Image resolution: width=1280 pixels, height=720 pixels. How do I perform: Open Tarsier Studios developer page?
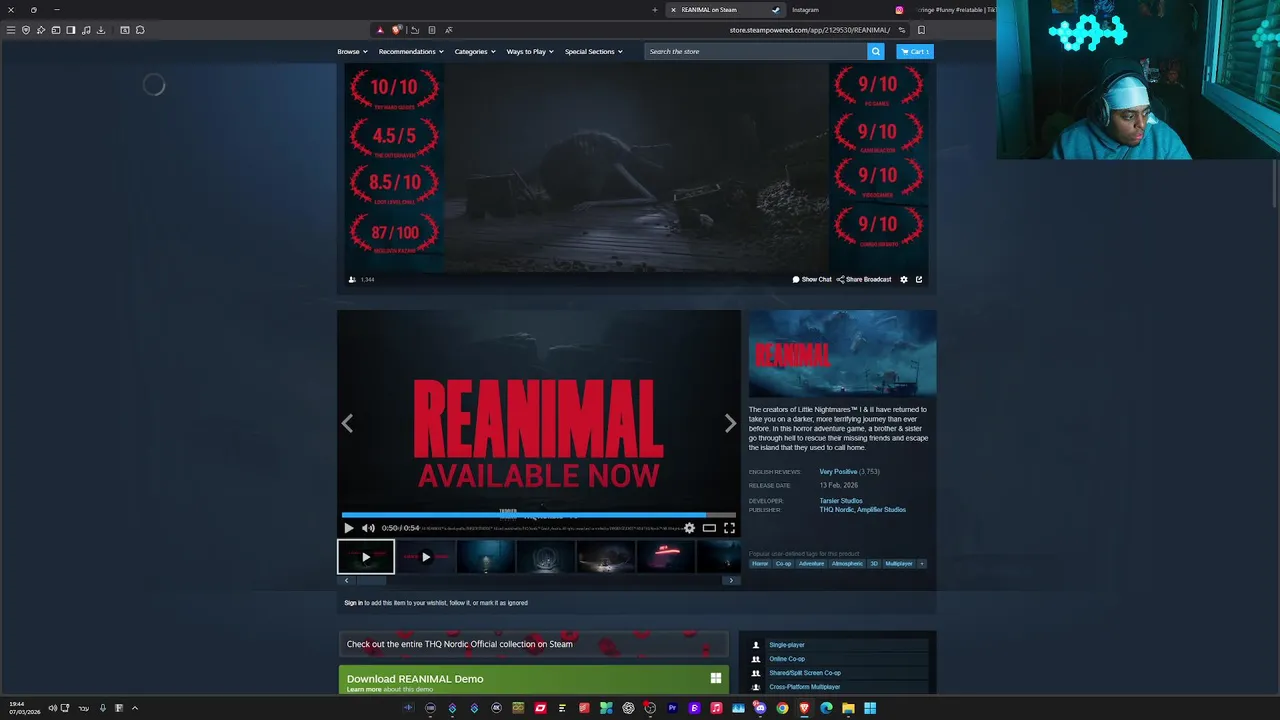(841, 501)
